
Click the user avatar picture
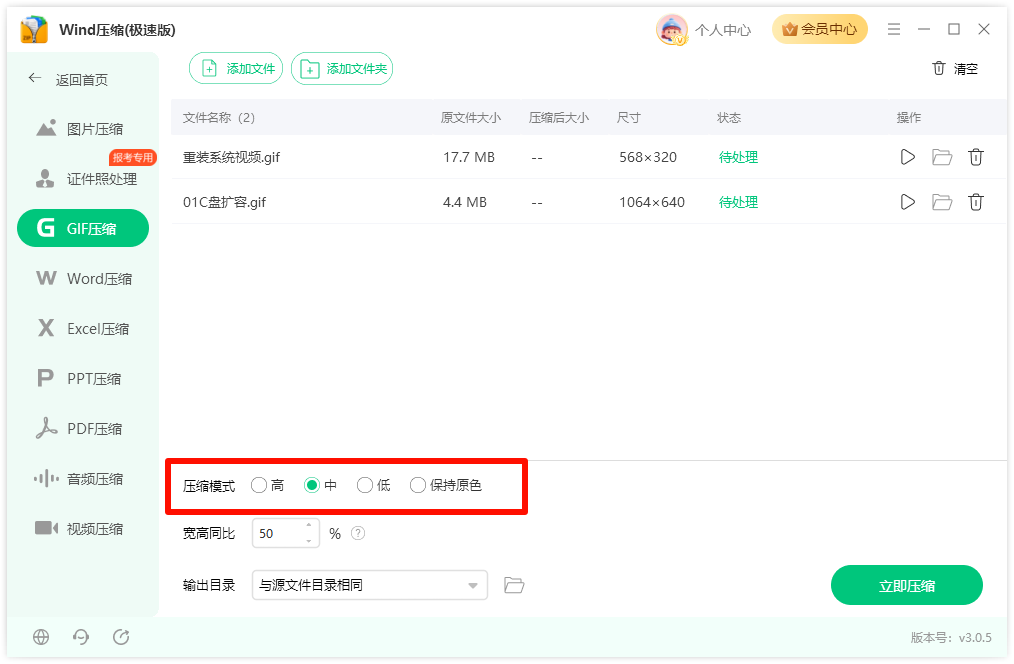click(x=671, y=30)
